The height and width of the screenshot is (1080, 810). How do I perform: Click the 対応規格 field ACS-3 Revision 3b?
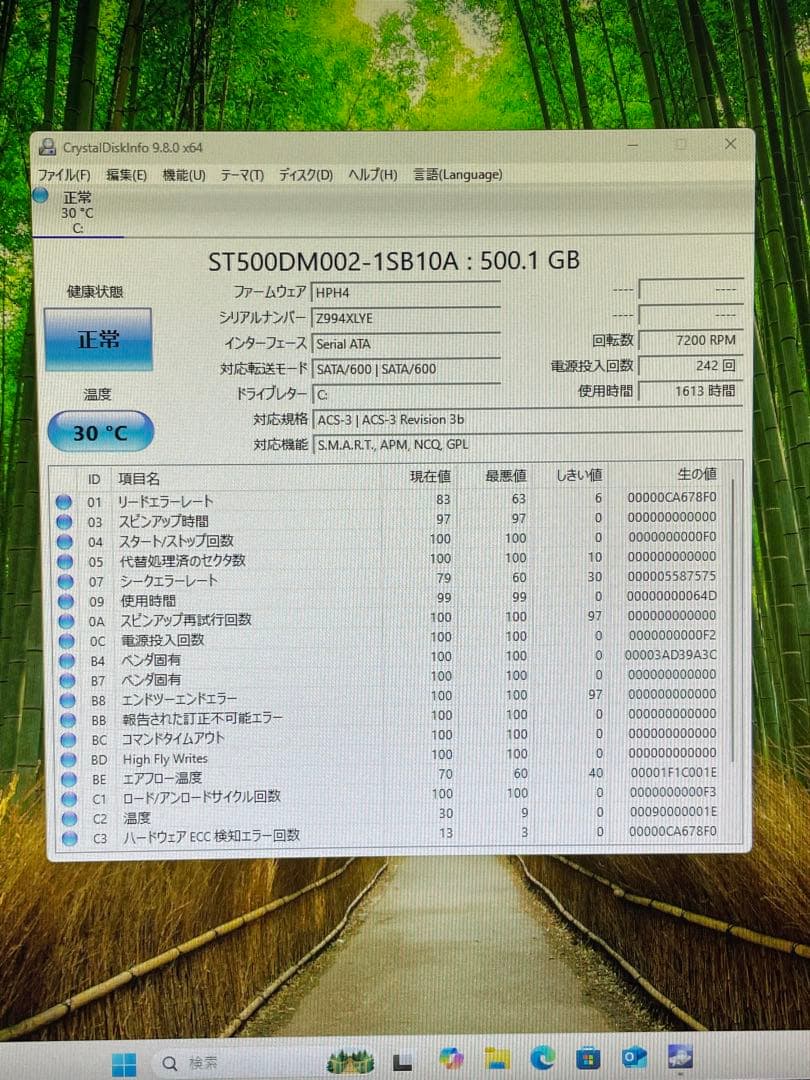(527, 419)
